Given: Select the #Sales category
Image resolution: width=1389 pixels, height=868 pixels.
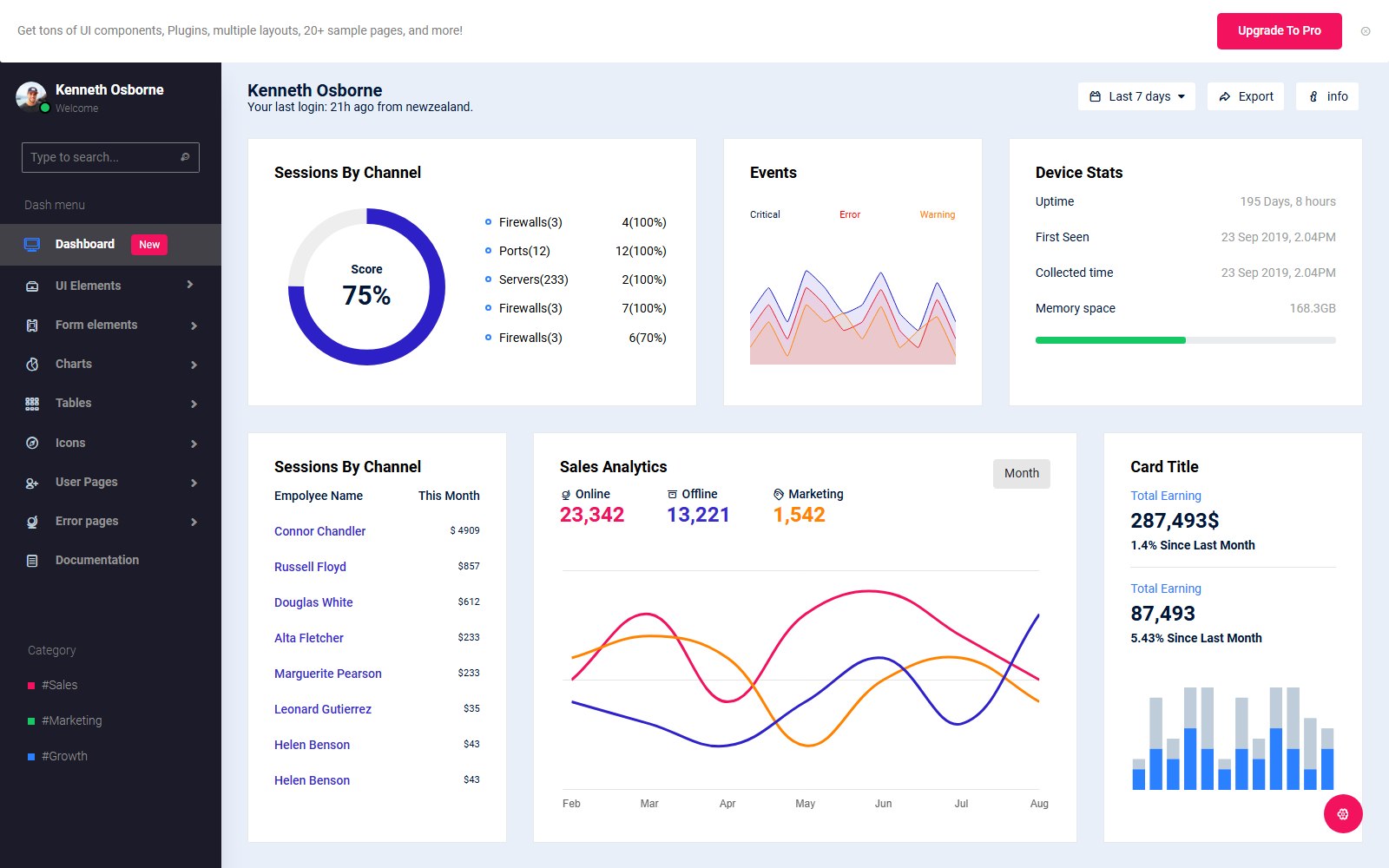Looking at the screenshot, I should coord(53,685).
